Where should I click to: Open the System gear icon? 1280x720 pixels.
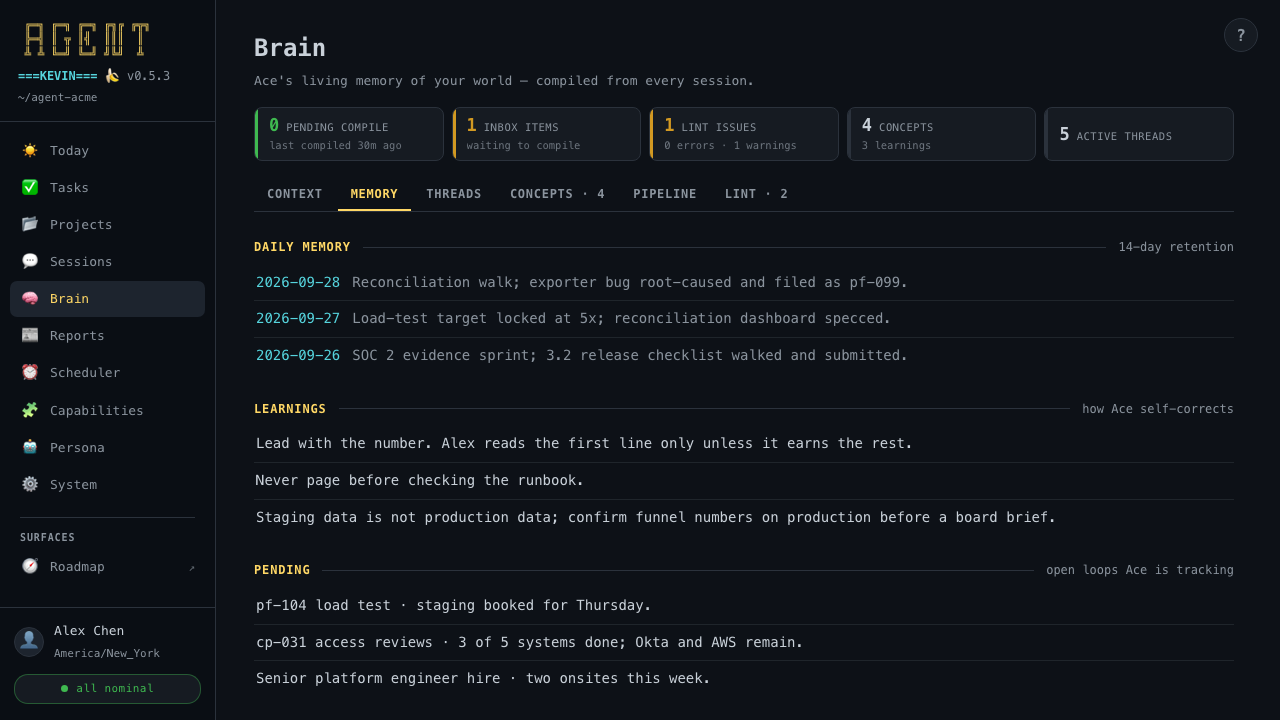[x=30, y=484]
